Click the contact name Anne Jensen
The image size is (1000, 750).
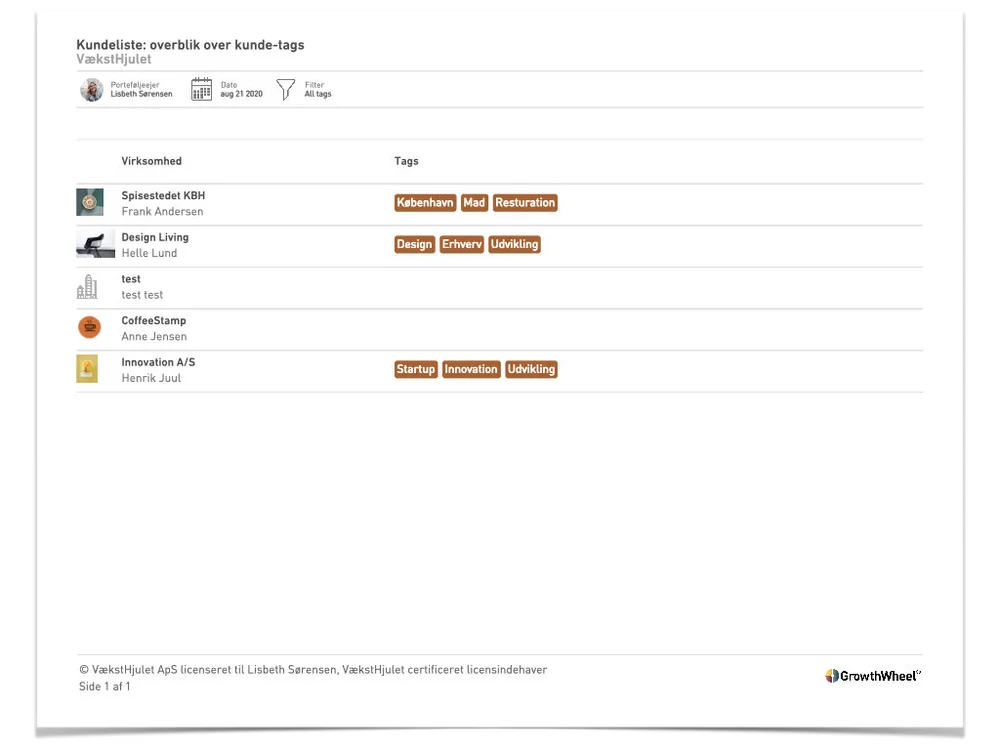(154, 336)
